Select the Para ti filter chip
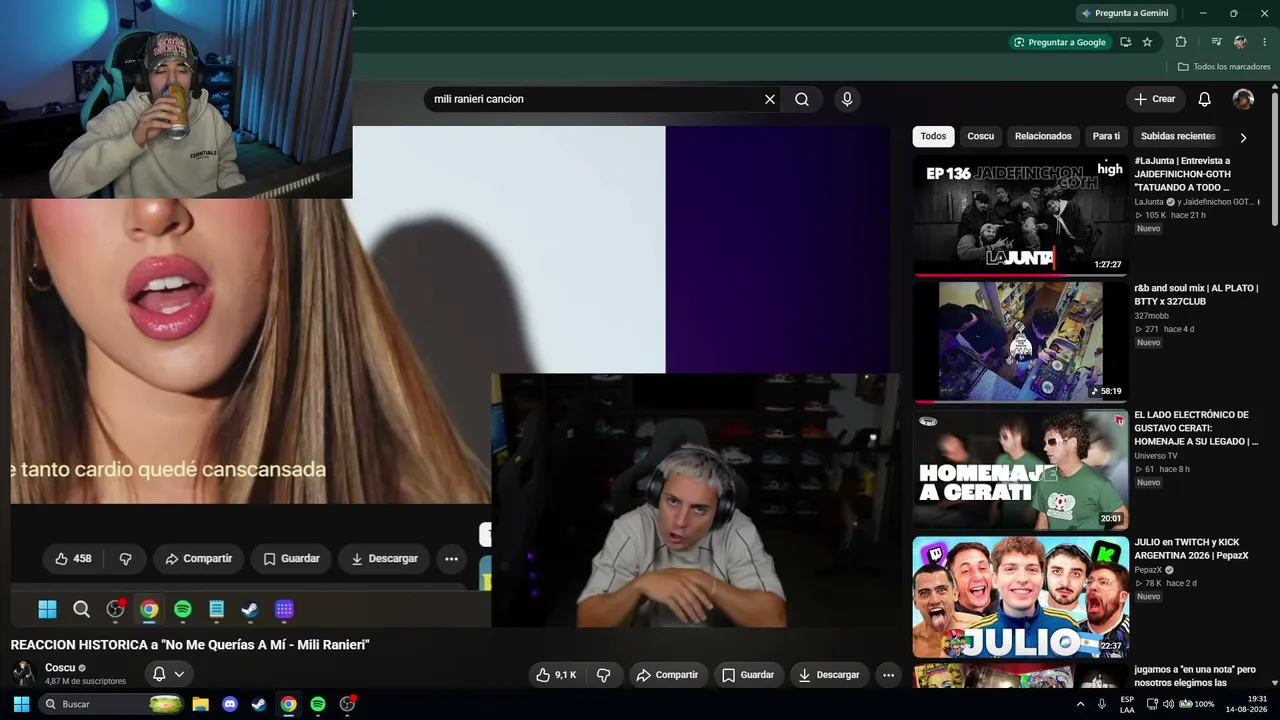Image resolution: width=1280 pixels, height=720 pixels. 1106,136
